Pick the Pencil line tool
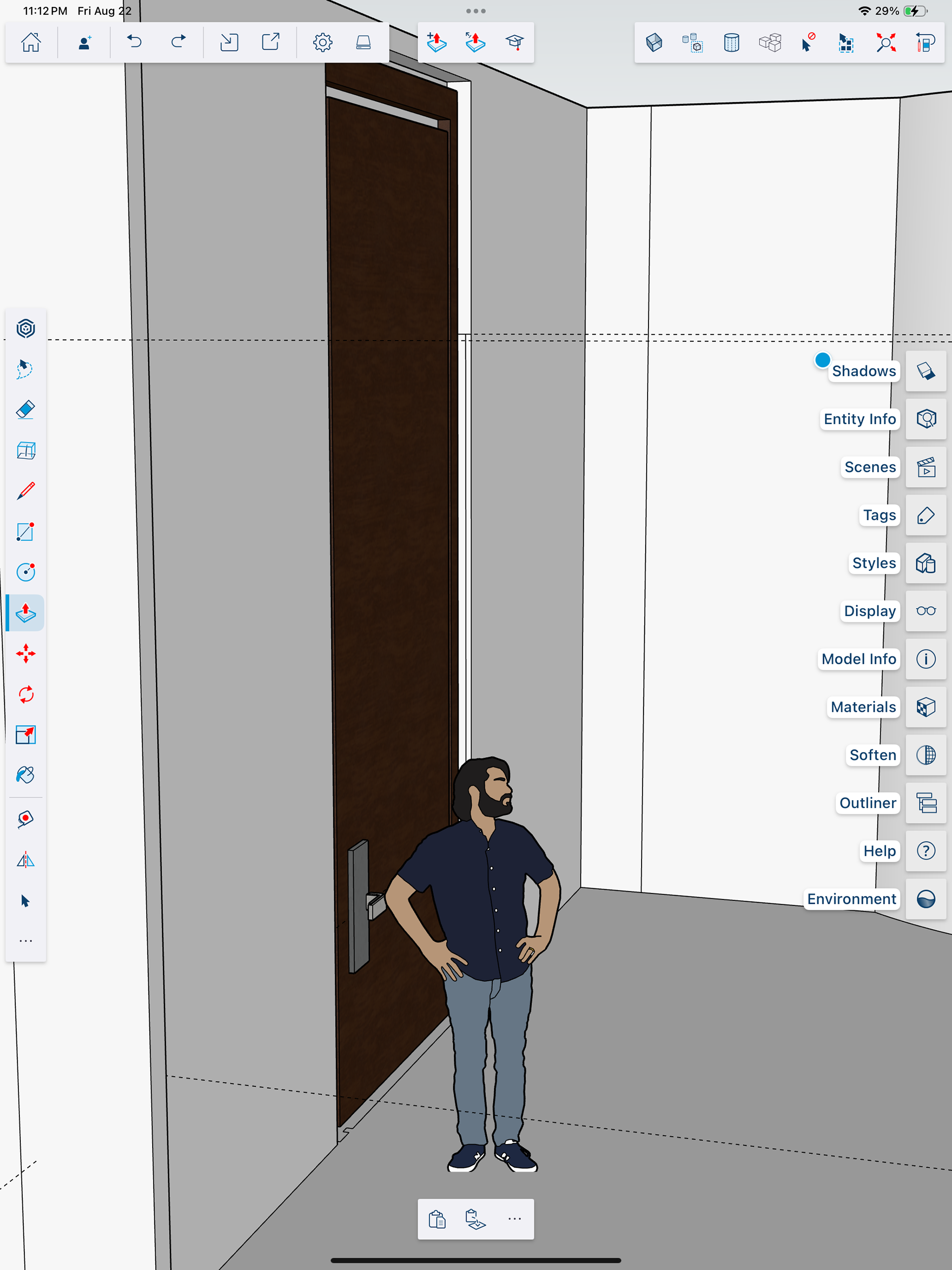 click(x=25, y=491)
